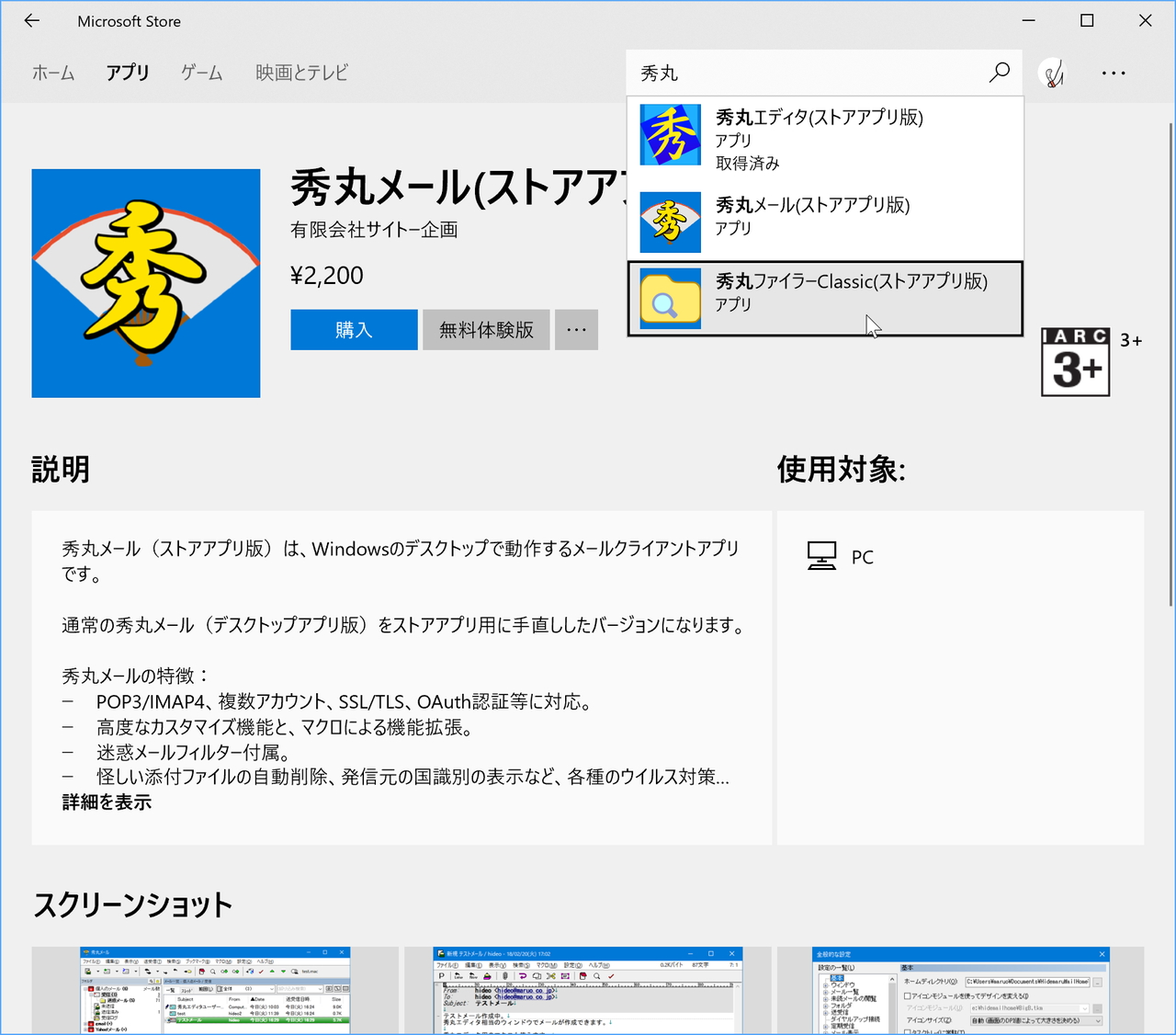1176x1035 pixels.
Task: Click the magnifier search icon
Action: pyautogui.click(x=1000, y=73)
